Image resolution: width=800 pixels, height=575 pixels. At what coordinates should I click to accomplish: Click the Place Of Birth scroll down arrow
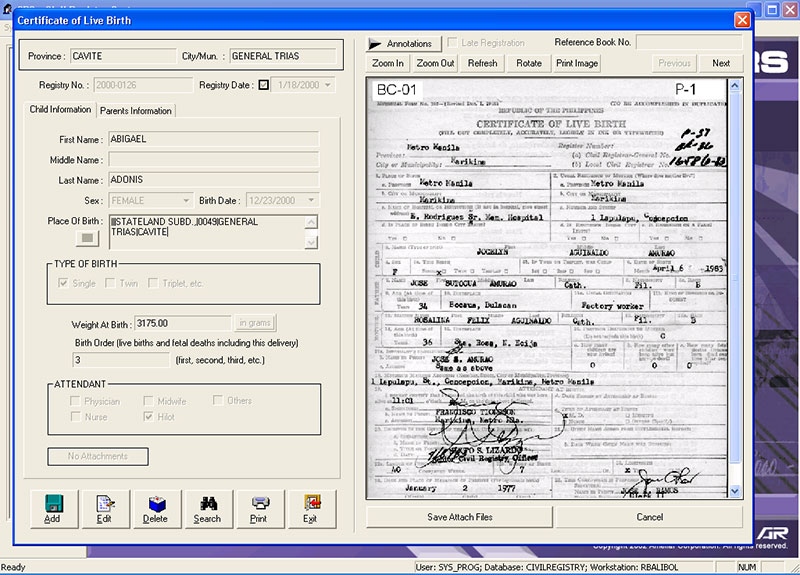click(x=311, y=242)
